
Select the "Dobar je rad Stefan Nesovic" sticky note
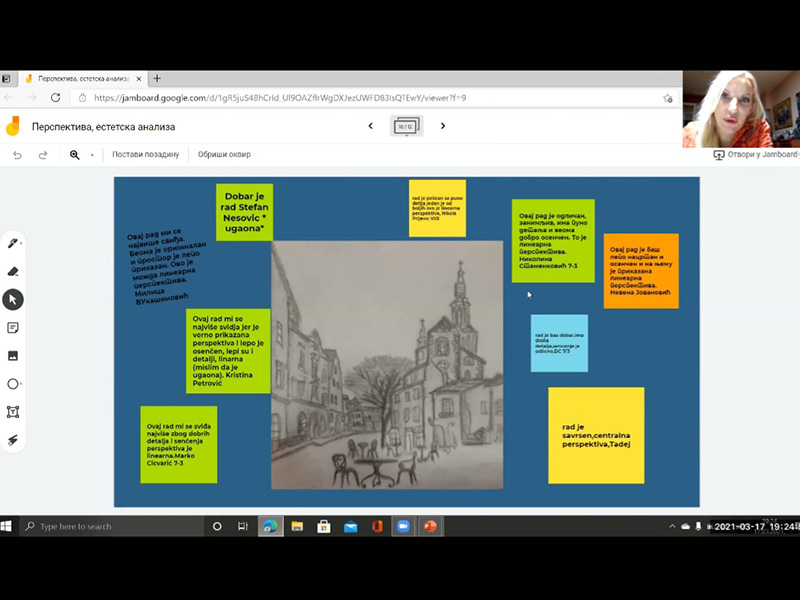(244, 212)
